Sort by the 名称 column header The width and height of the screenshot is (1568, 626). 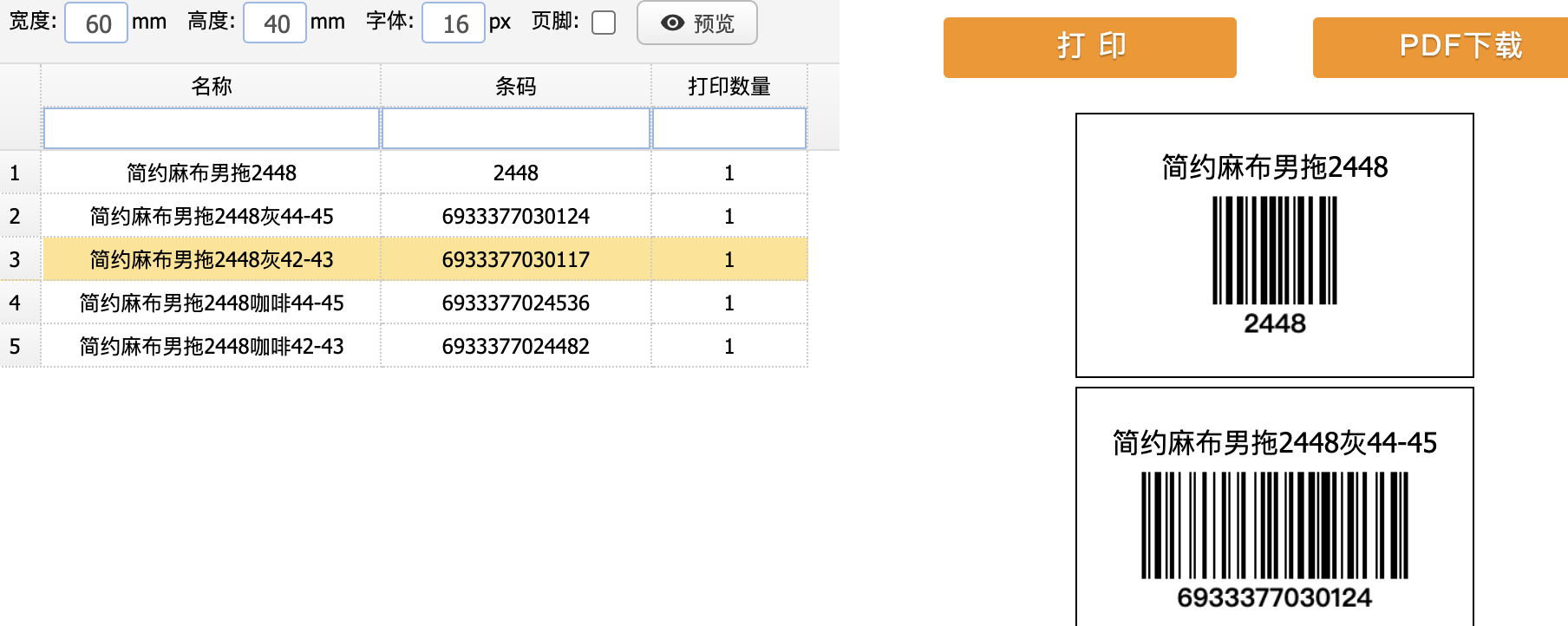(212, 86)
